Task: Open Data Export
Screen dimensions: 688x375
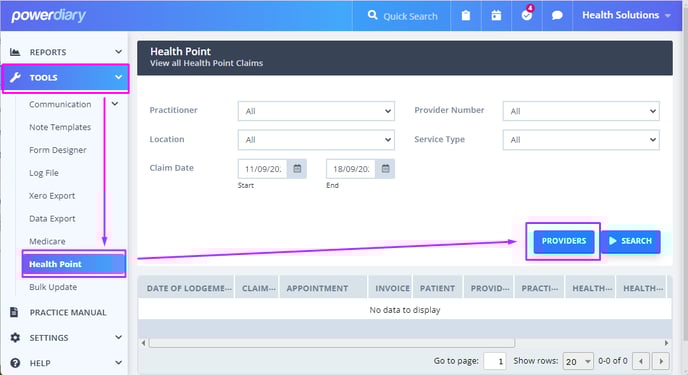Action: tap(52, 218)
